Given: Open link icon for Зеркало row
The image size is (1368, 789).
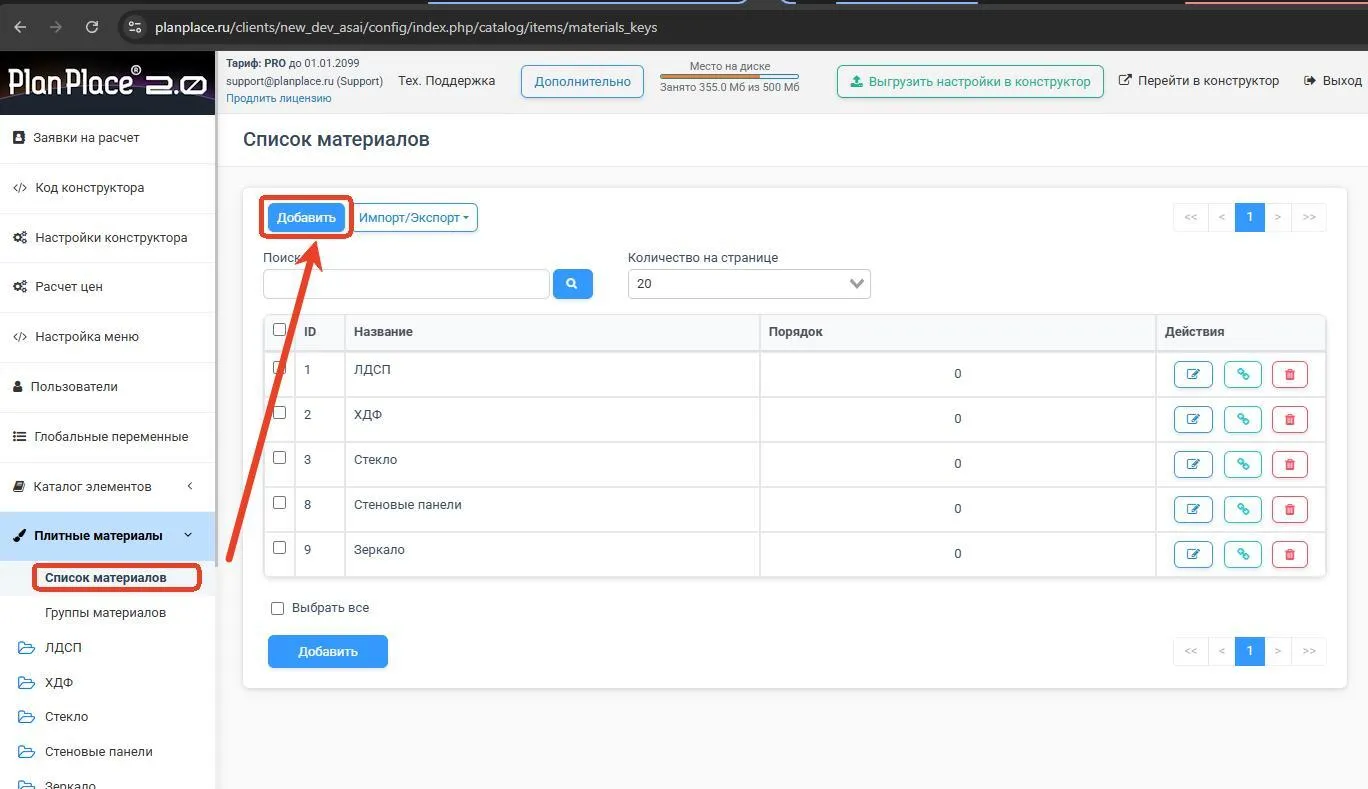Looking at the screenshot, I should pos(1243,554).
